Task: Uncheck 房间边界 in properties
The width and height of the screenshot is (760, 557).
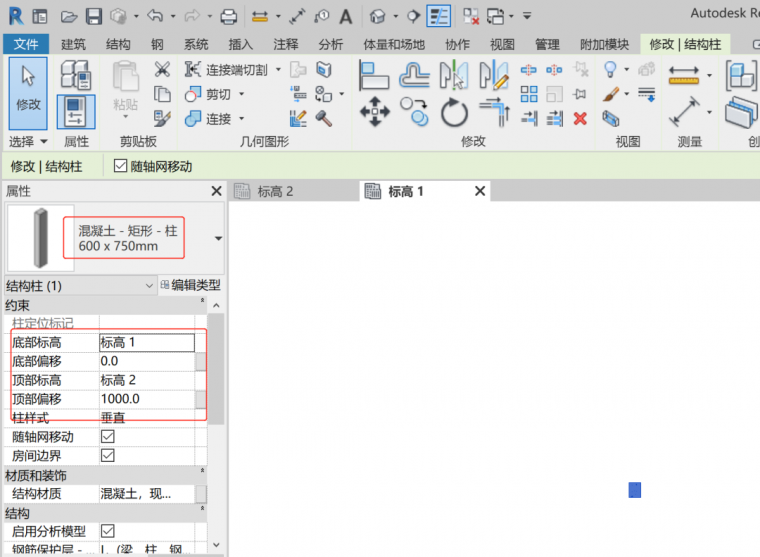Action: tap(108, 455)
